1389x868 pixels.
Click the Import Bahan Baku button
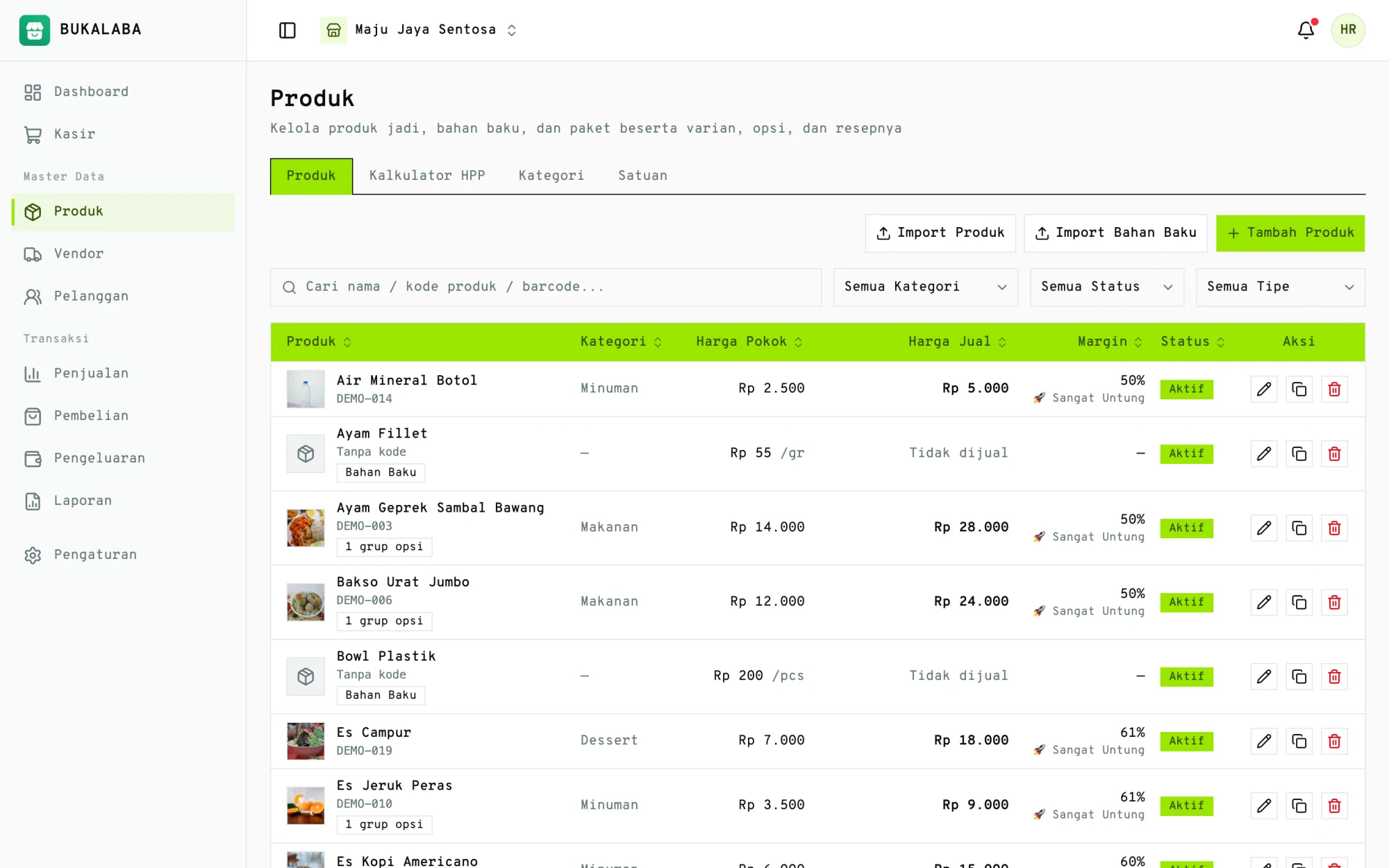[1115, 233]
